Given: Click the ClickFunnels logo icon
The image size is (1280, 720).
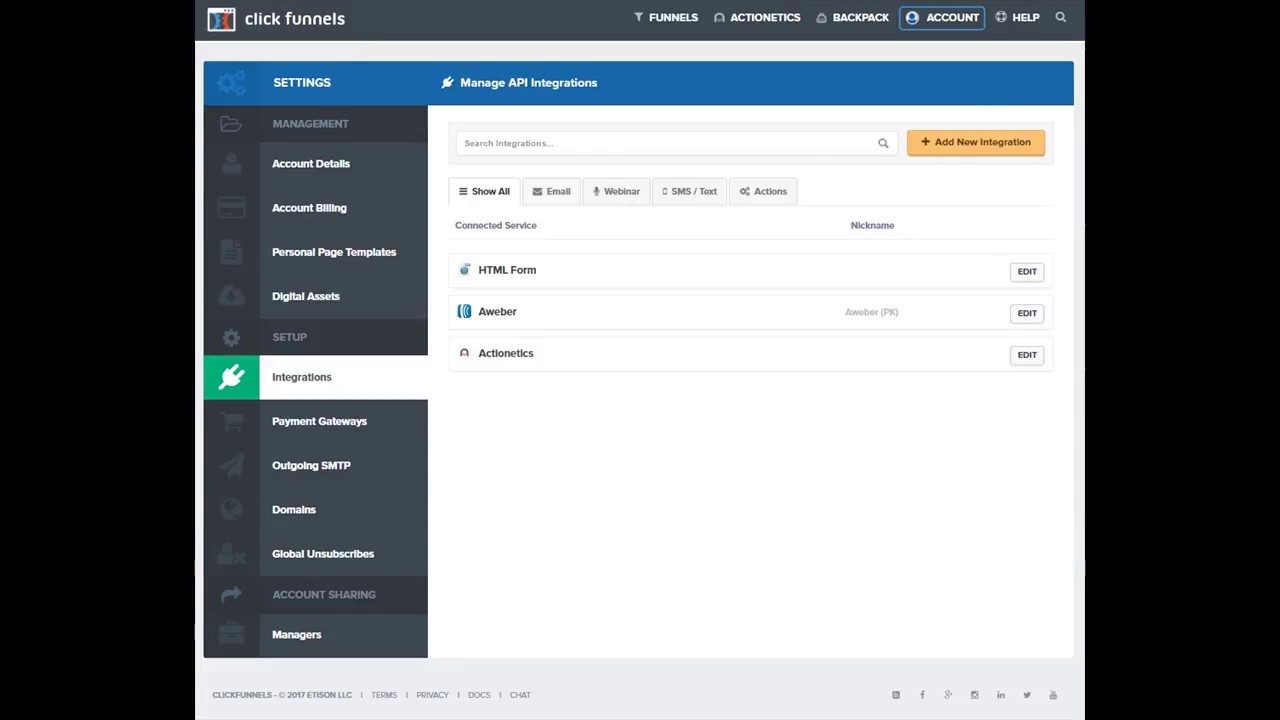Looking at the screenshot, I should coord(221,19).
